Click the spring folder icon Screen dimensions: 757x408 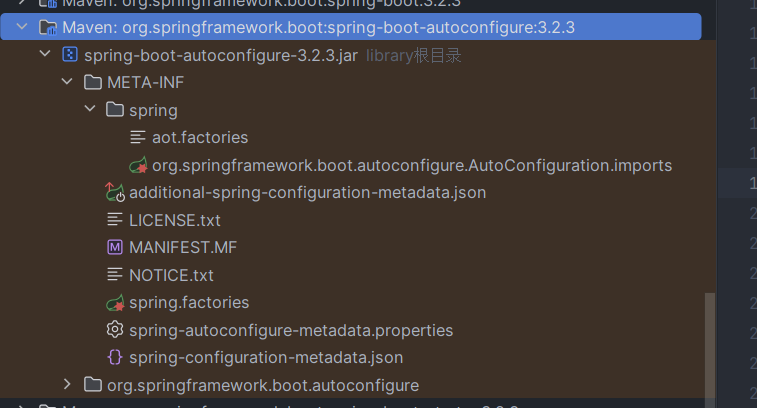[x=115, y=110]
